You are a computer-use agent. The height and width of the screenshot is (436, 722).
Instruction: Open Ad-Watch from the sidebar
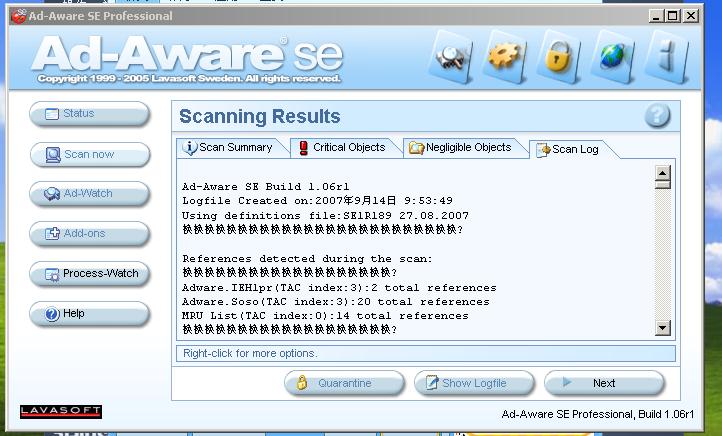tap(89, 194)
